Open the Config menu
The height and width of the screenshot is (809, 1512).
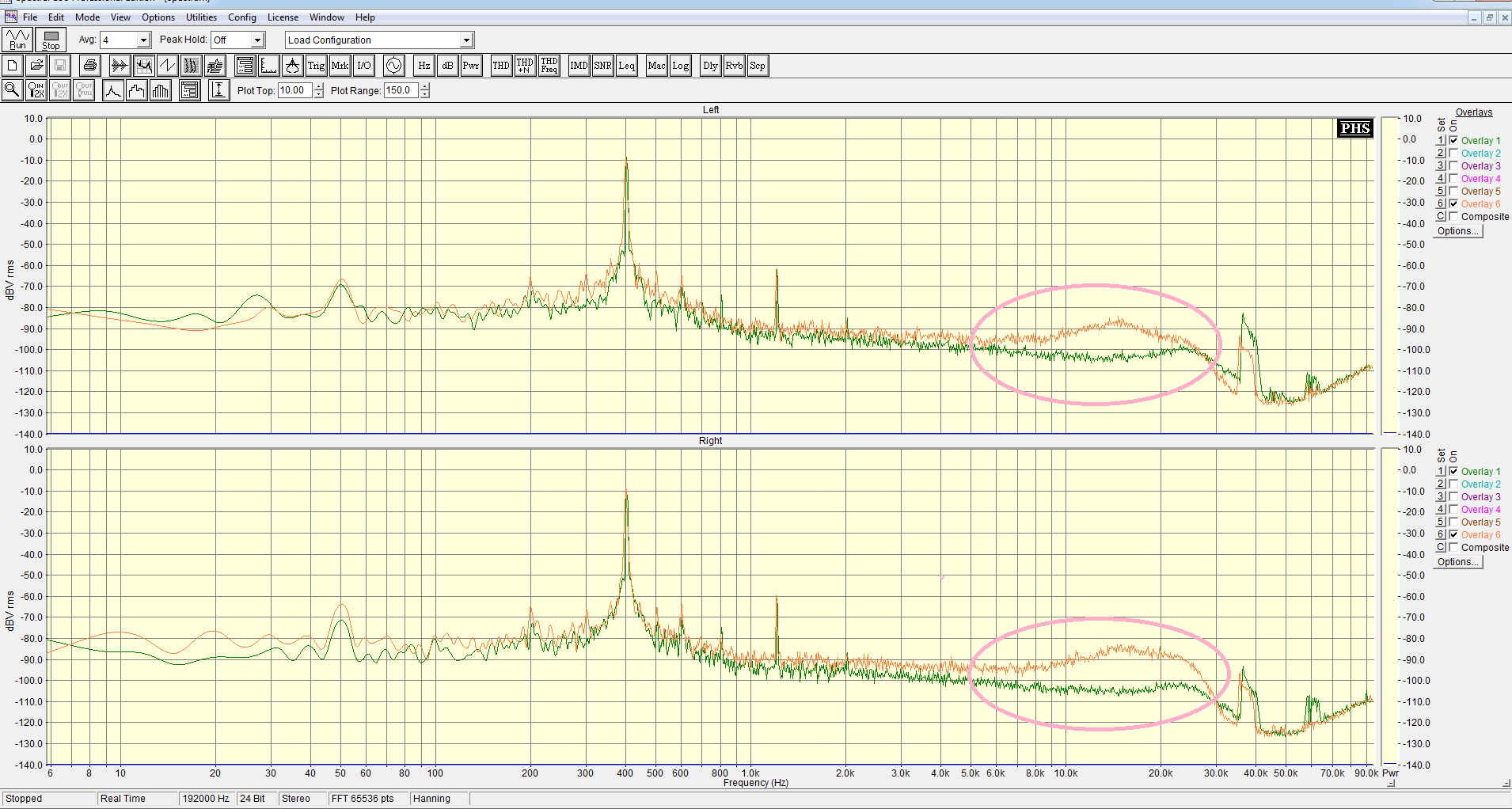click(x=241, y=17)
